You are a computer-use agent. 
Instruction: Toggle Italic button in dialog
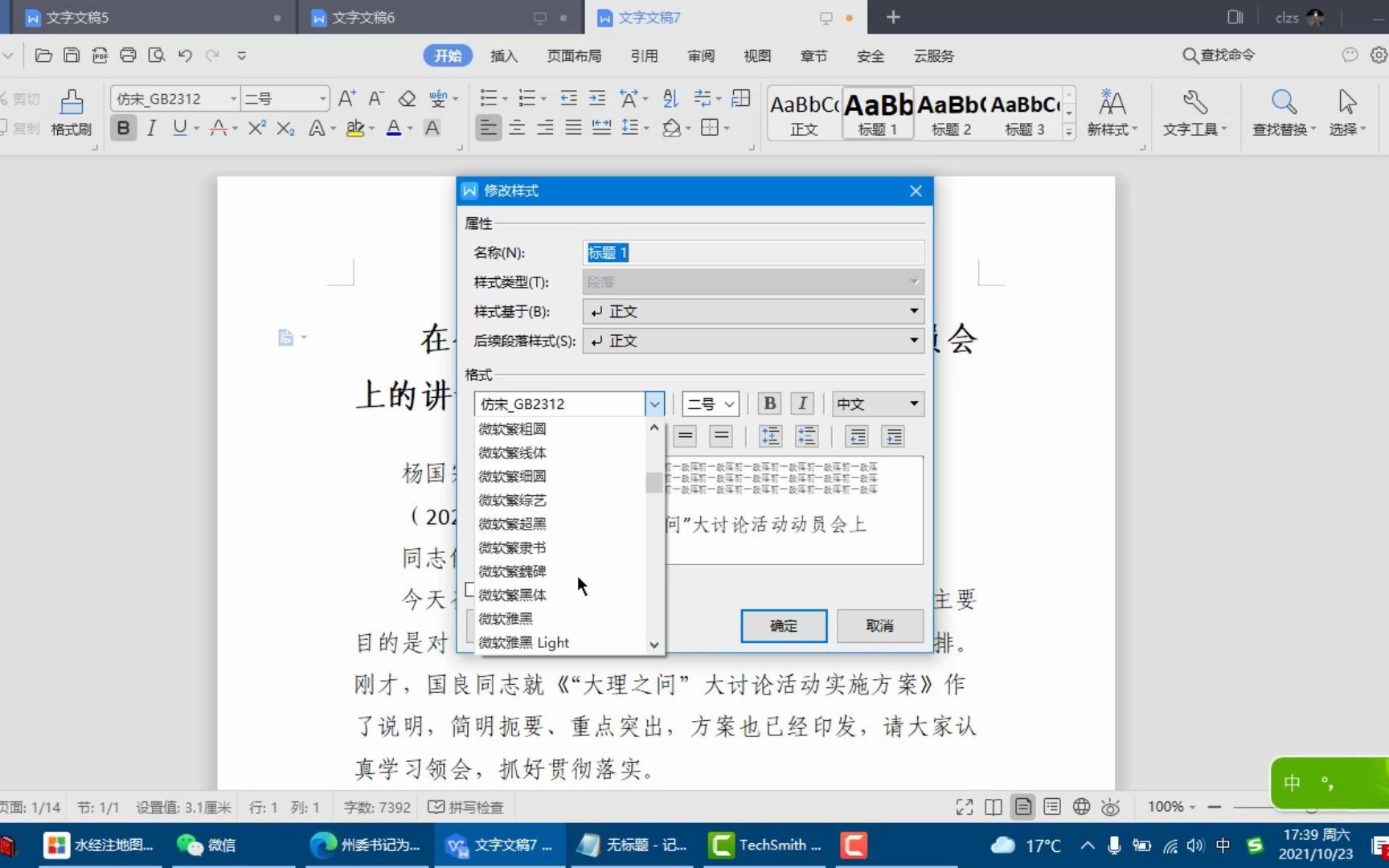pos(802,403)
